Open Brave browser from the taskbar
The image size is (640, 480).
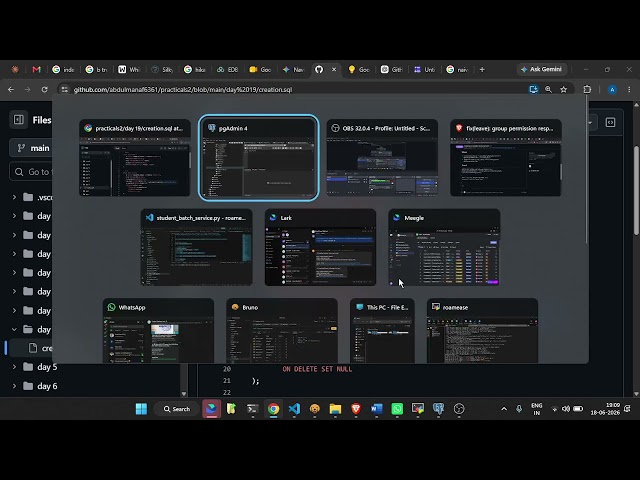pos(356,409)
